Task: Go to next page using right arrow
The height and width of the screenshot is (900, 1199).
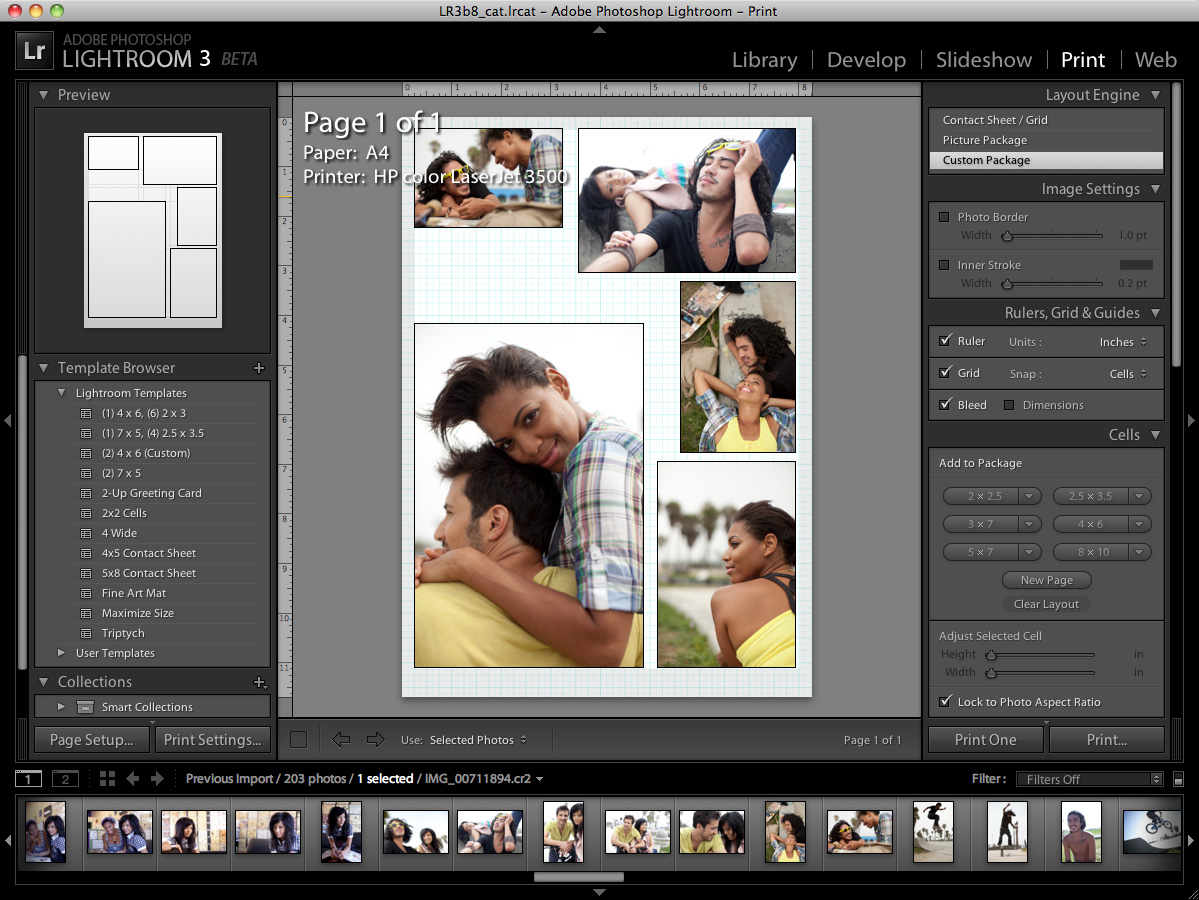Action: (375, 740)
